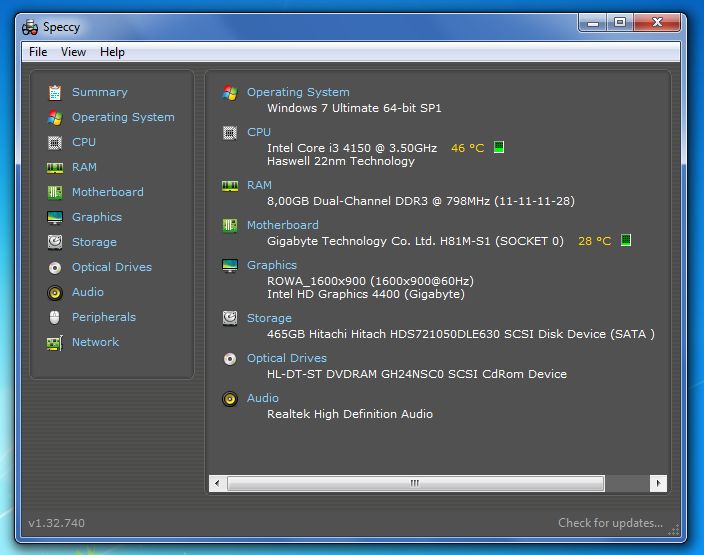This screenshot has height=555, width=704.
Task: Select Storage in the sidebar
Action: (94, 242)
